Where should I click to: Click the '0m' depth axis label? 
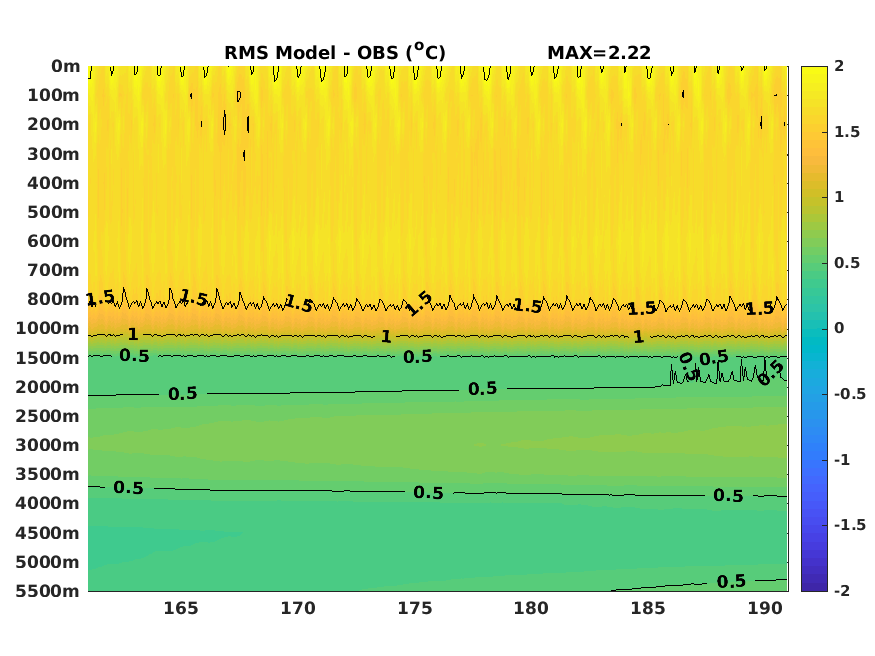(x=66, y=66)
